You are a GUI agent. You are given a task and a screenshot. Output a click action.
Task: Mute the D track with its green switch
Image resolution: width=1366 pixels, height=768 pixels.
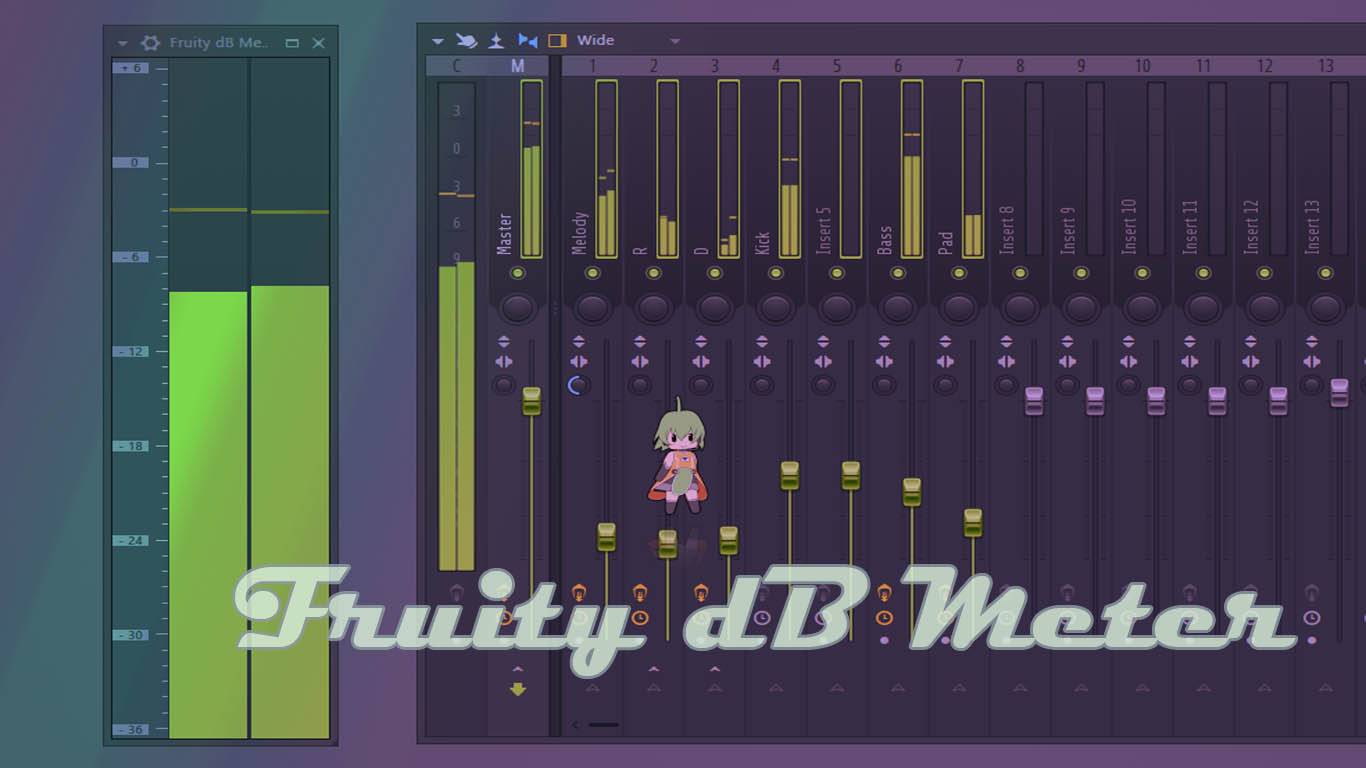coord(714,273)
